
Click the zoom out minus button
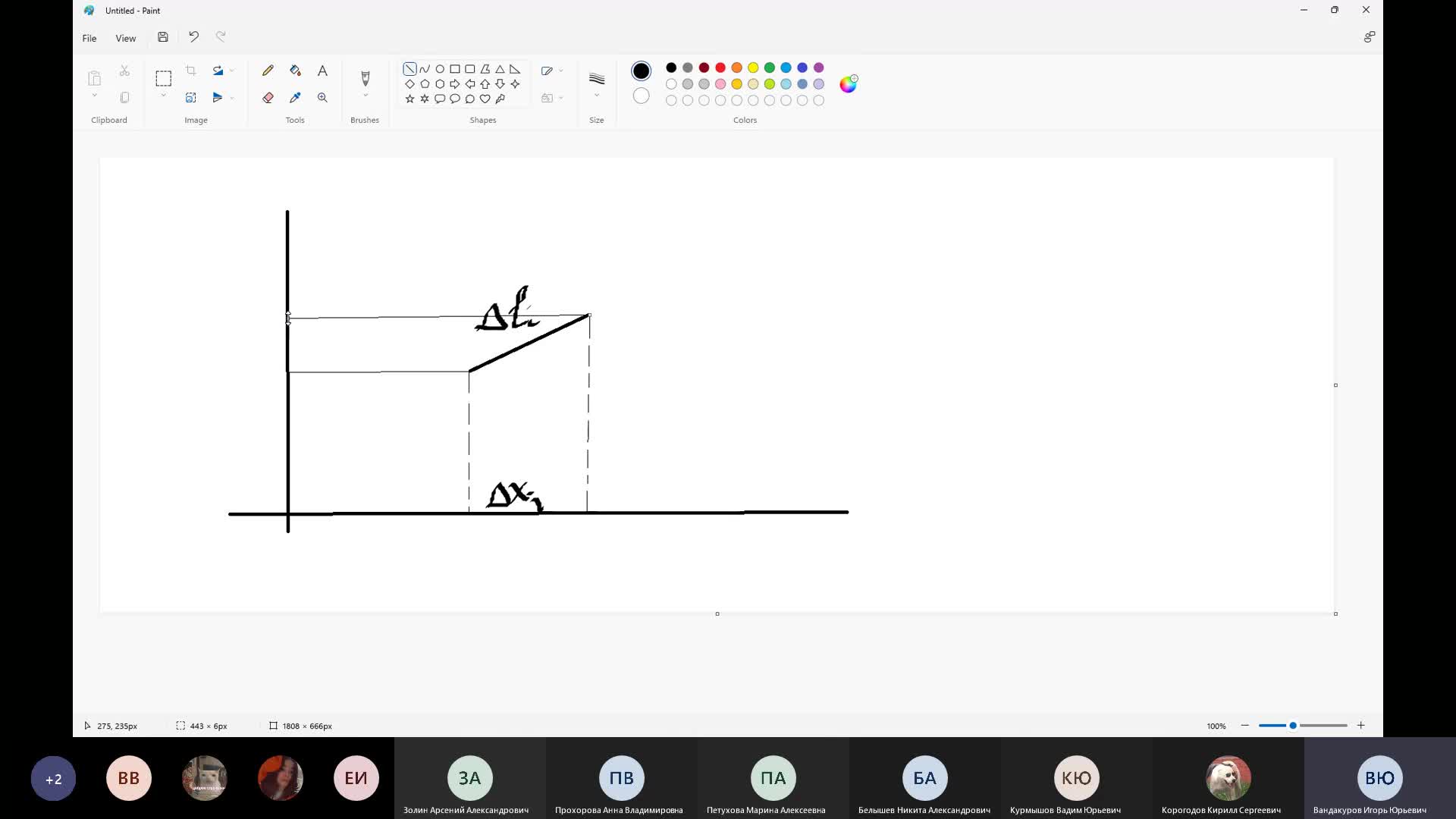(x=1244, y=726)
